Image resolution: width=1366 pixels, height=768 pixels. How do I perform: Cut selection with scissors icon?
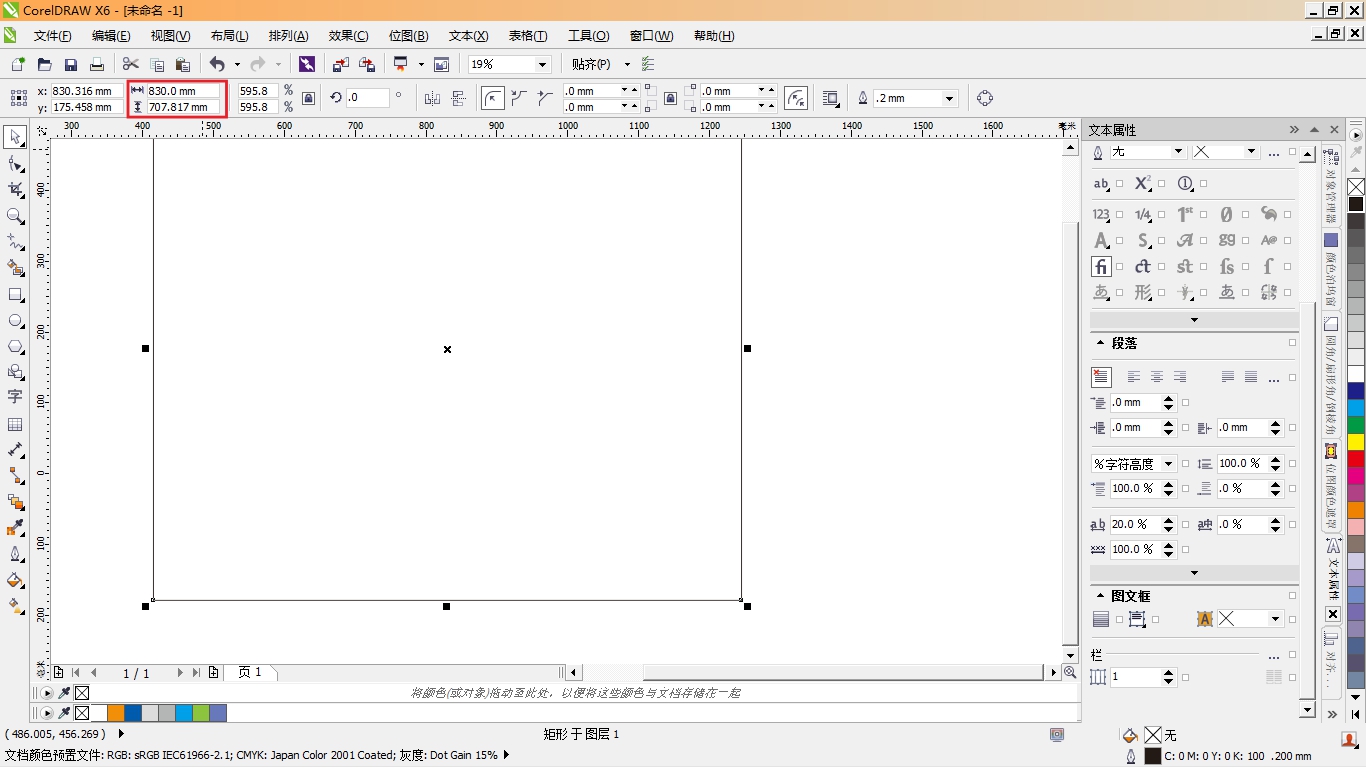130,64
